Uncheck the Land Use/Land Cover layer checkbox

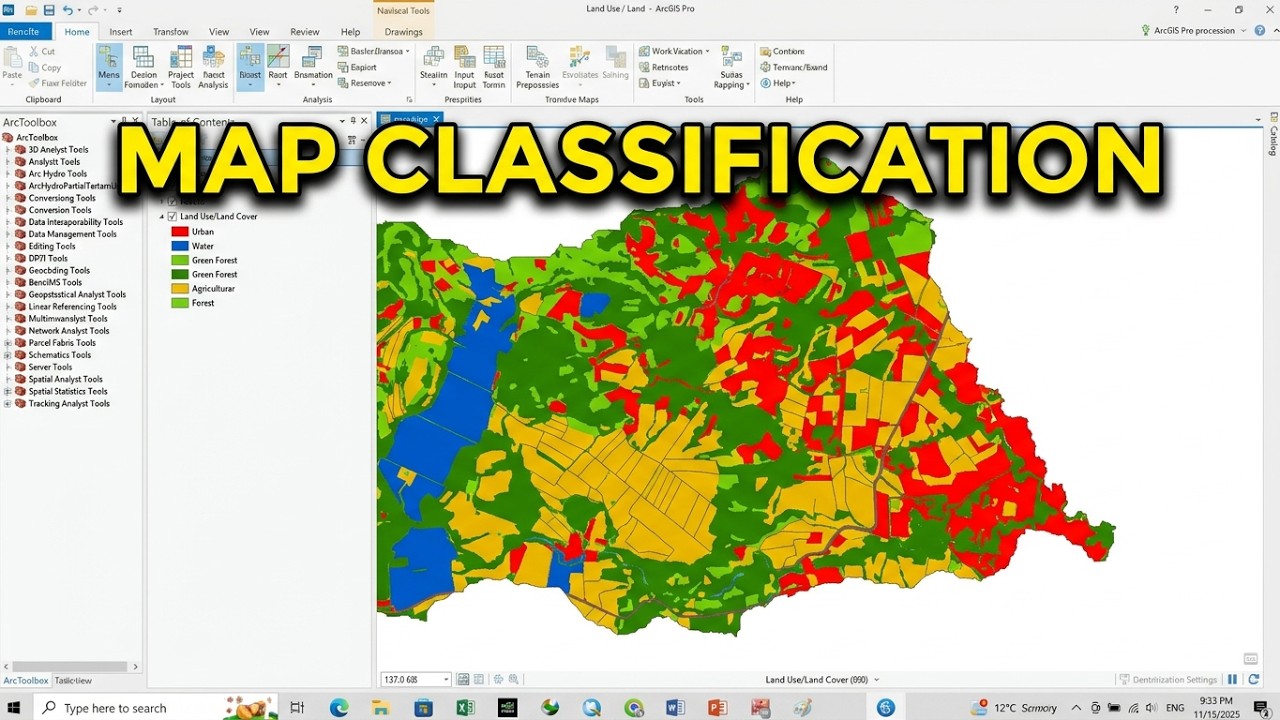[172, 217]
